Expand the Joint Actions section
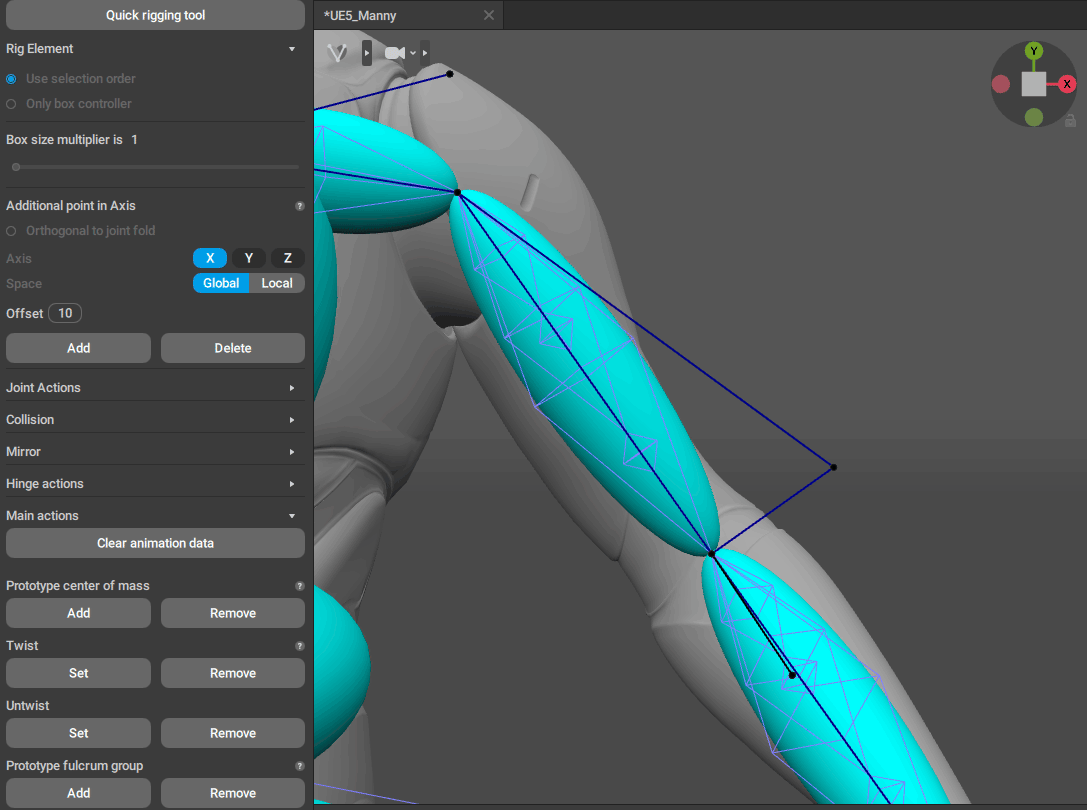 coord(154,388)
